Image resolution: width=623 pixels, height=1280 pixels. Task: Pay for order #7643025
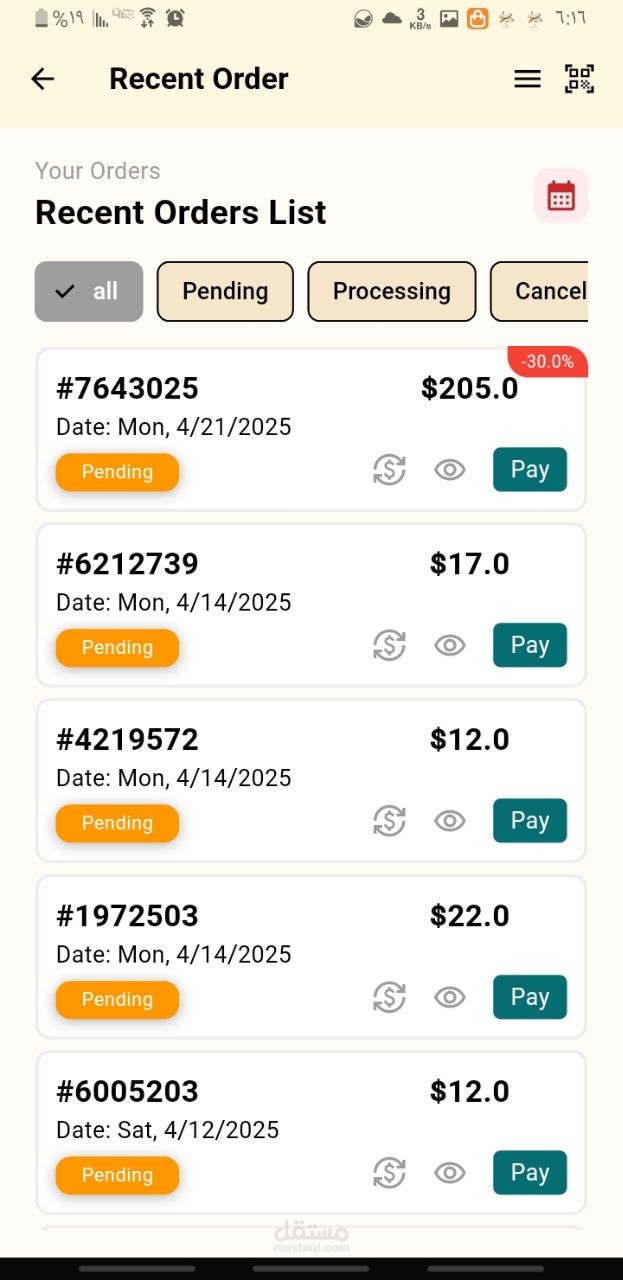529,469
